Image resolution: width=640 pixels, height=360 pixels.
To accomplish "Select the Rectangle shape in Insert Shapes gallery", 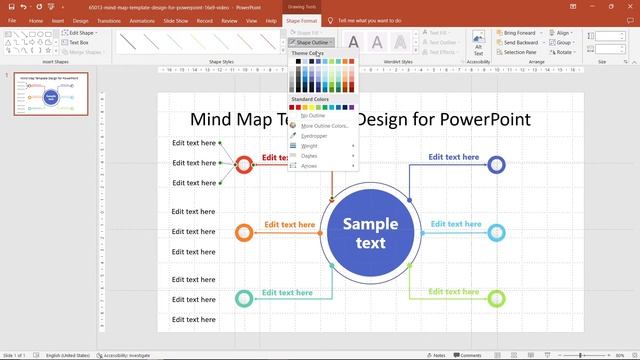I will pos(32,34).
